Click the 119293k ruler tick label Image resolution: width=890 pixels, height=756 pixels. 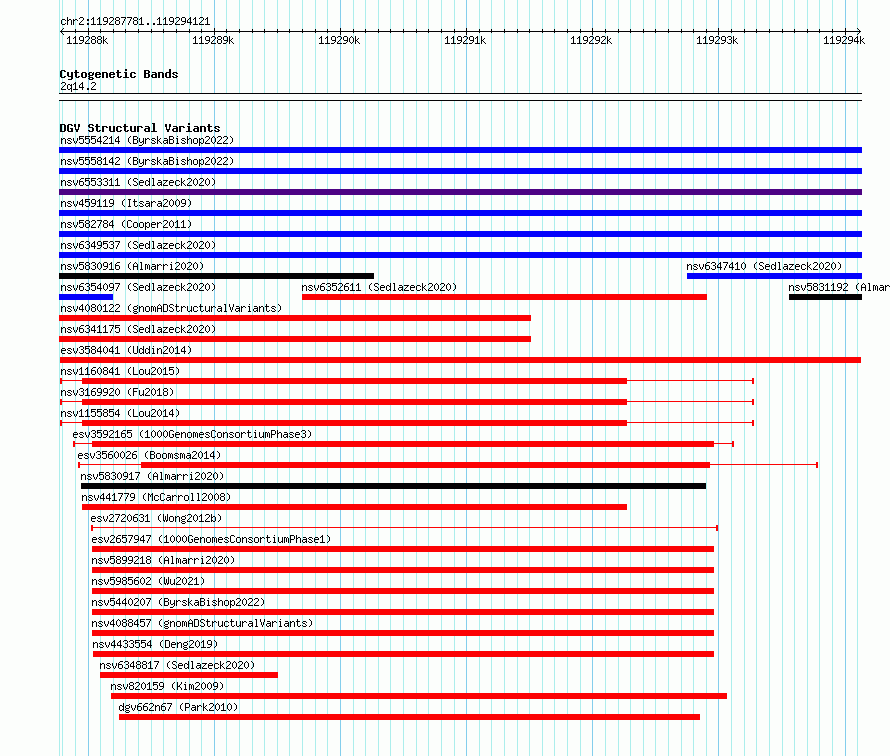[x=717, y=40]
